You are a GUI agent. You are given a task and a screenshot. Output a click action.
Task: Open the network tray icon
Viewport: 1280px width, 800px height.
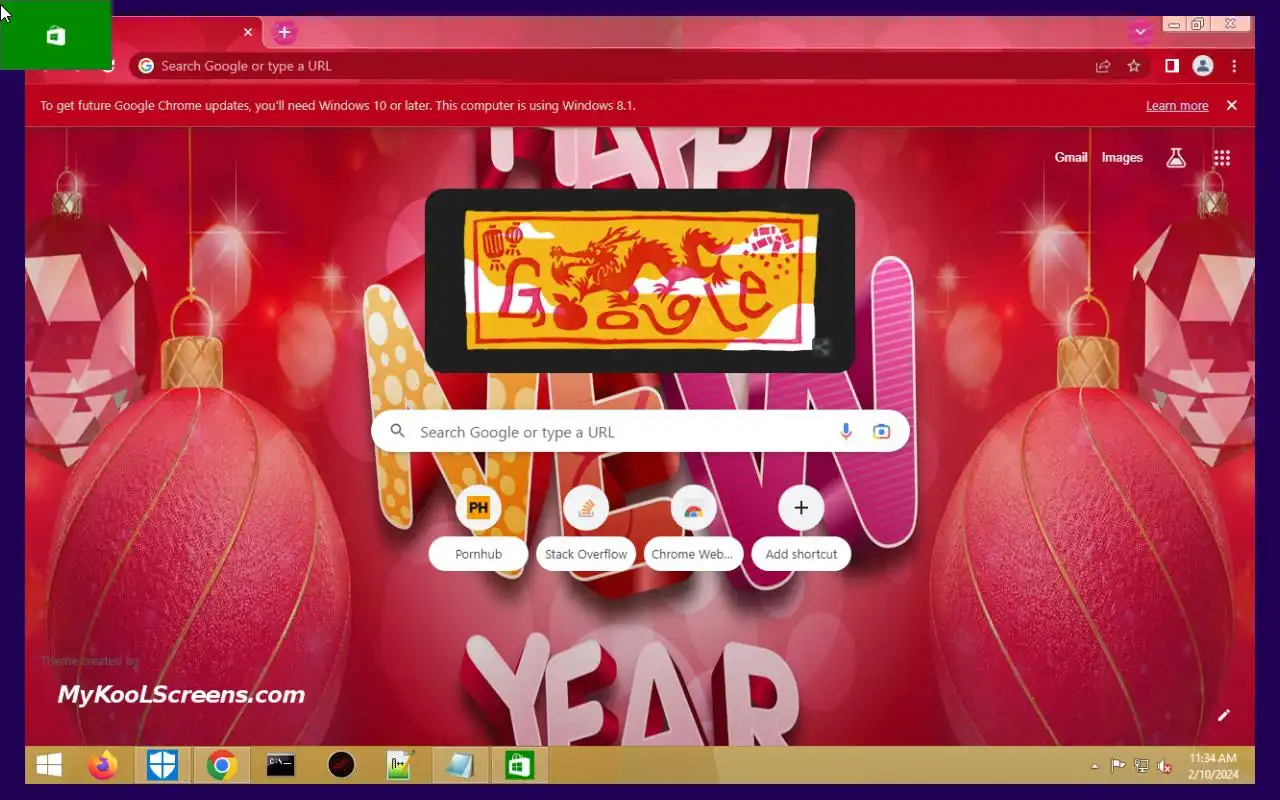pyautogui.click(x=1142, y=767)
